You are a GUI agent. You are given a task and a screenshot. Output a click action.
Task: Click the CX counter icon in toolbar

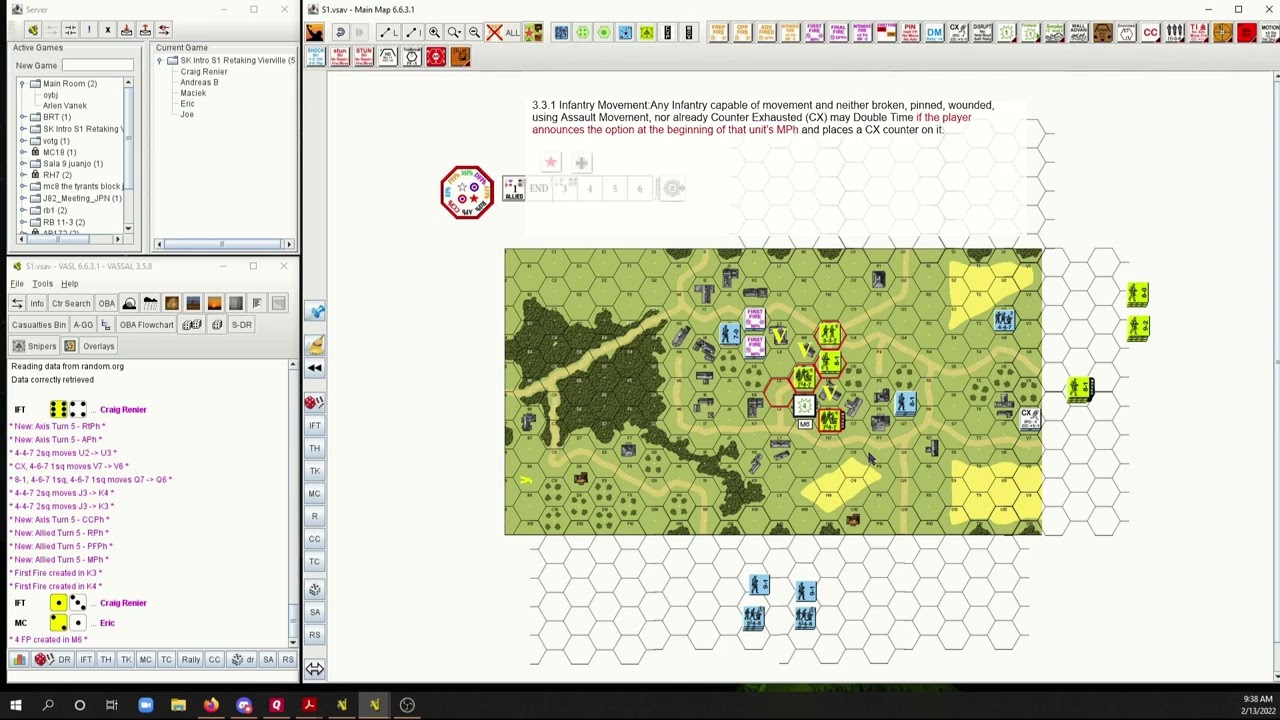click(x=958, y=33)
